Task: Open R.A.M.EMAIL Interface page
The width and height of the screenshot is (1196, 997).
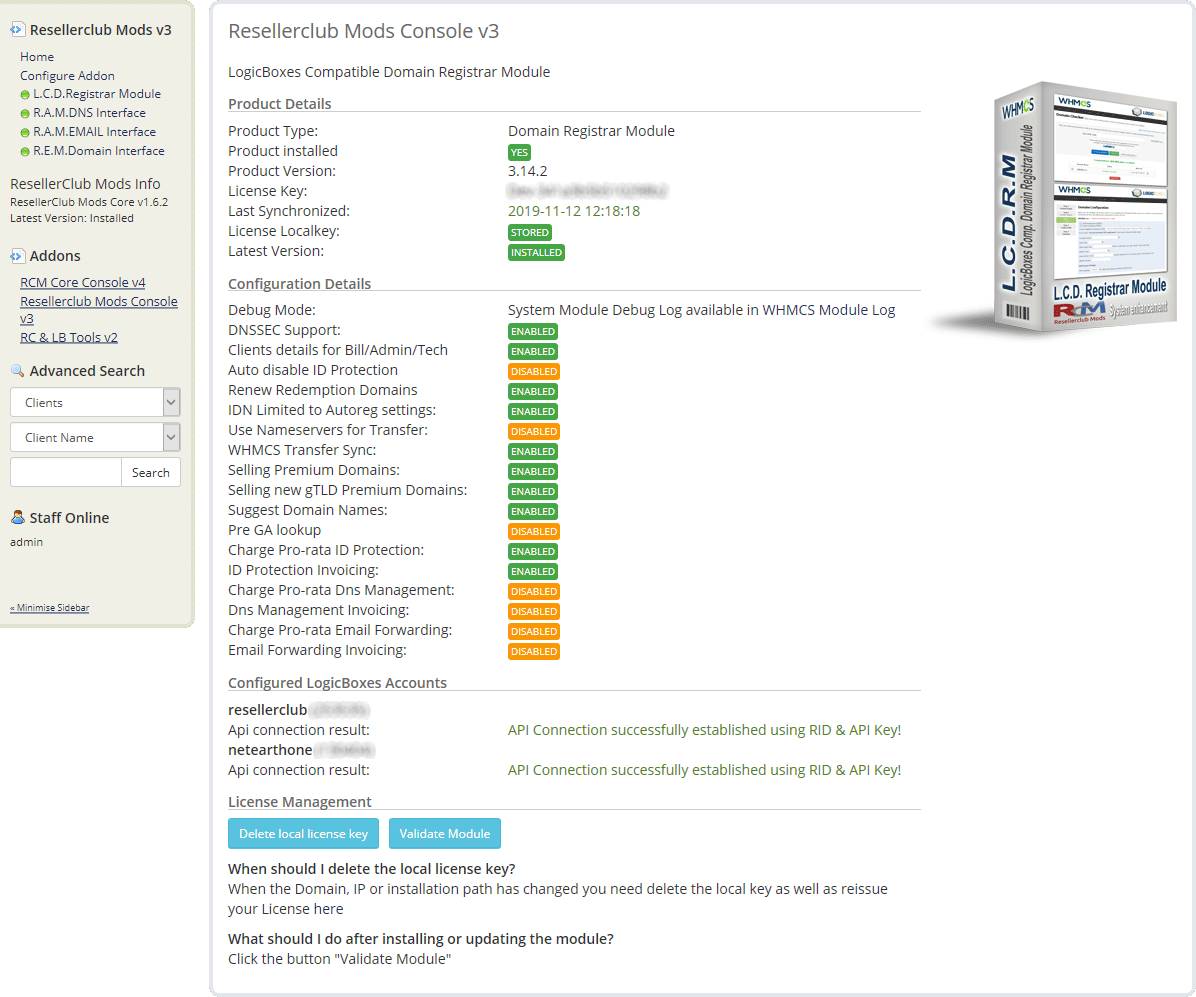Action: click(x=95, y=132)
